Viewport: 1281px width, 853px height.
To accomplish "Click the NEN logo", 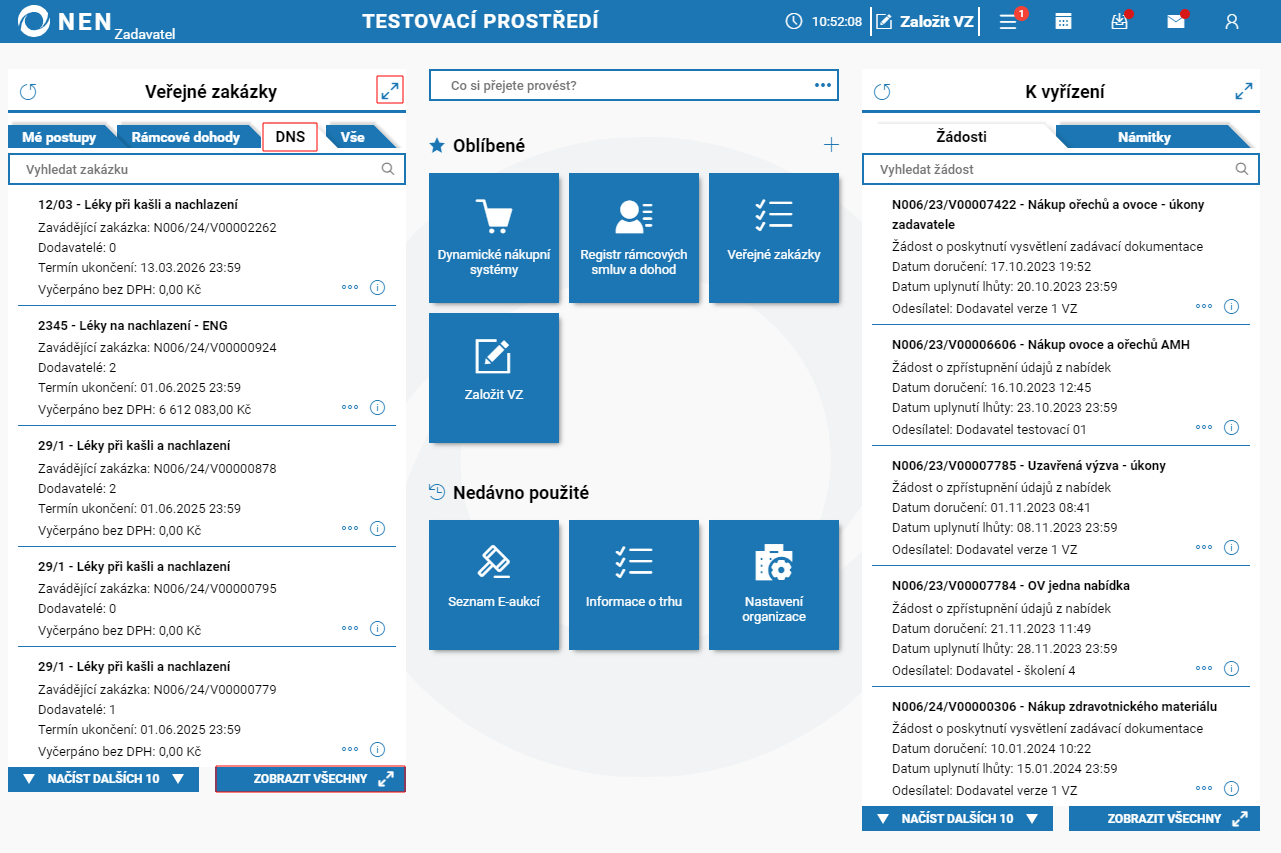I will tap(65, 20).
